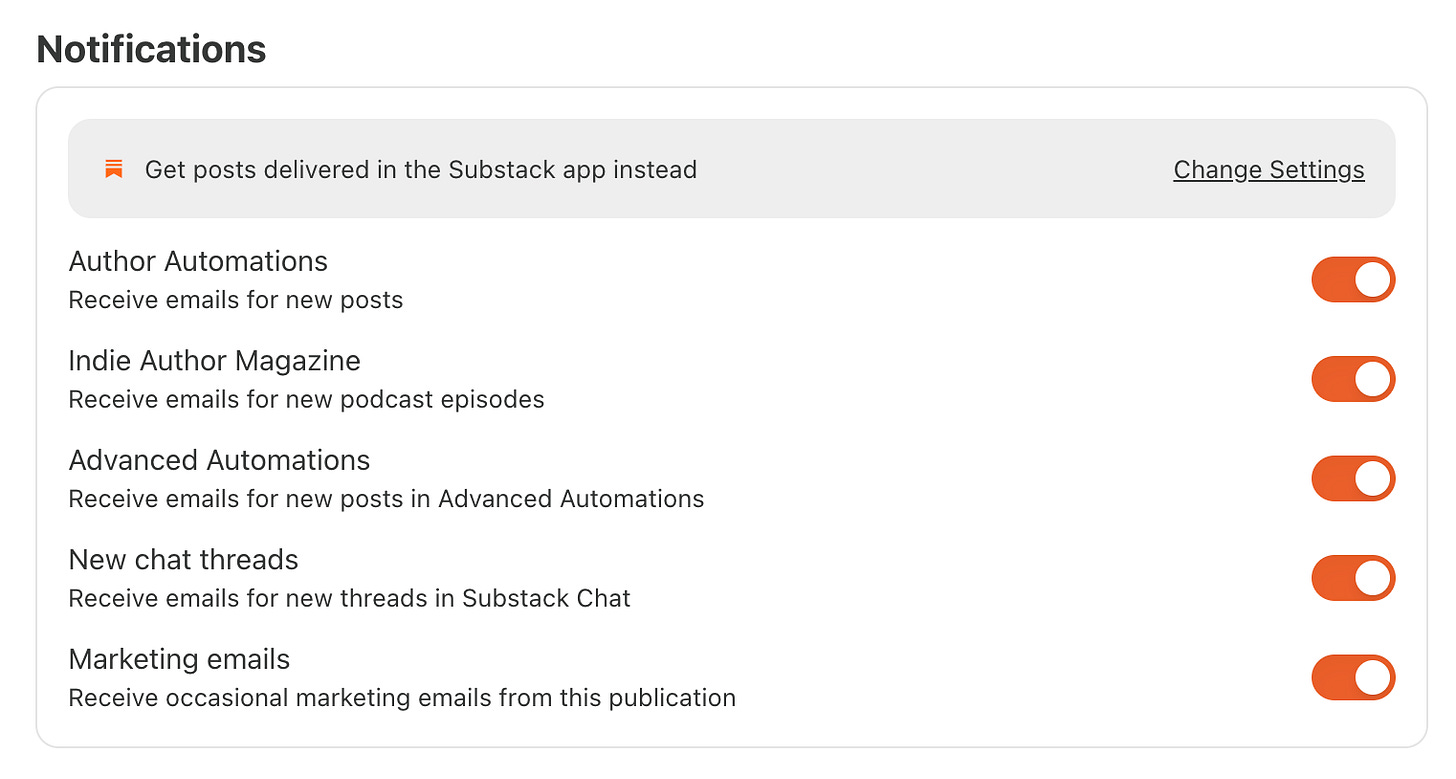The width and height of the screenshot is (1456, 779).
Task: Open the Change Settings link
Action: [1269, 170]
